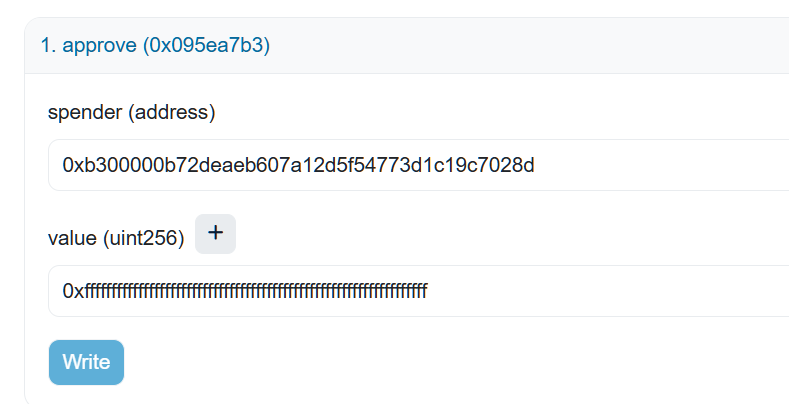
Task: Click the "1." number in the header
Action: click(x=48, y=46)
